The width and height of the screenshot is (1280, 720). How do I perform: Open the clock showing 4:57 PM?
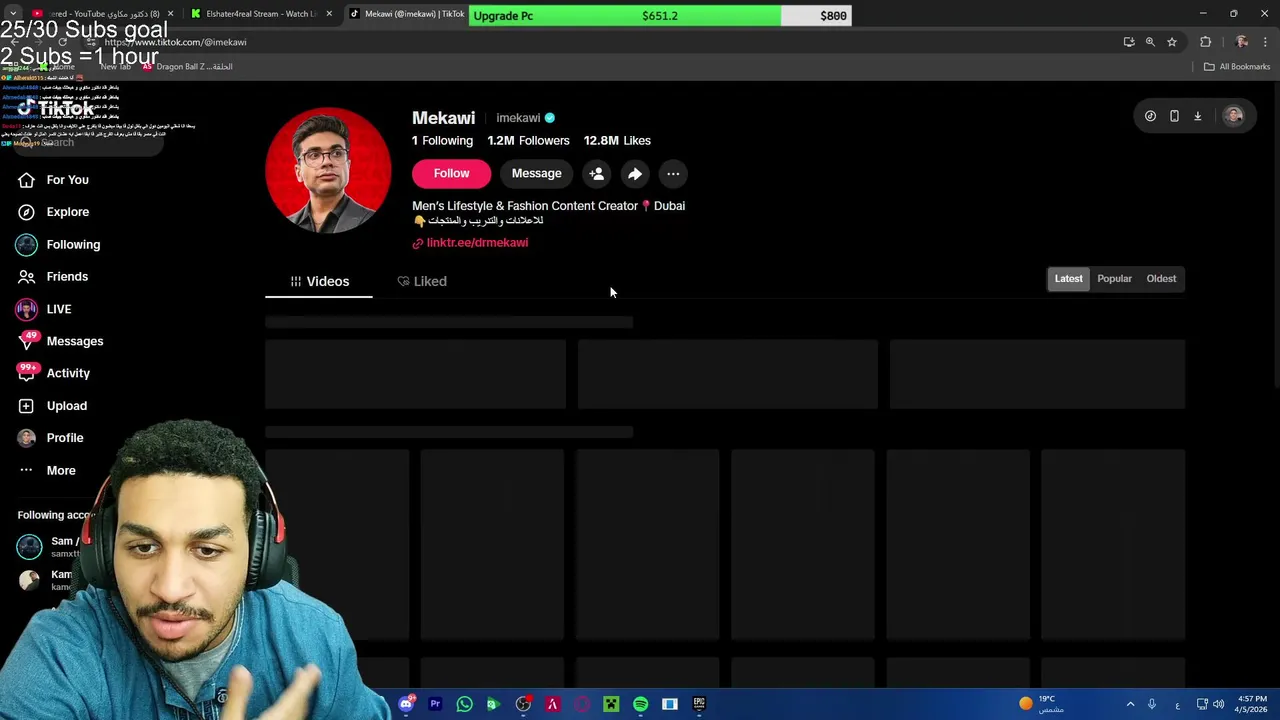pos(1252,704)
